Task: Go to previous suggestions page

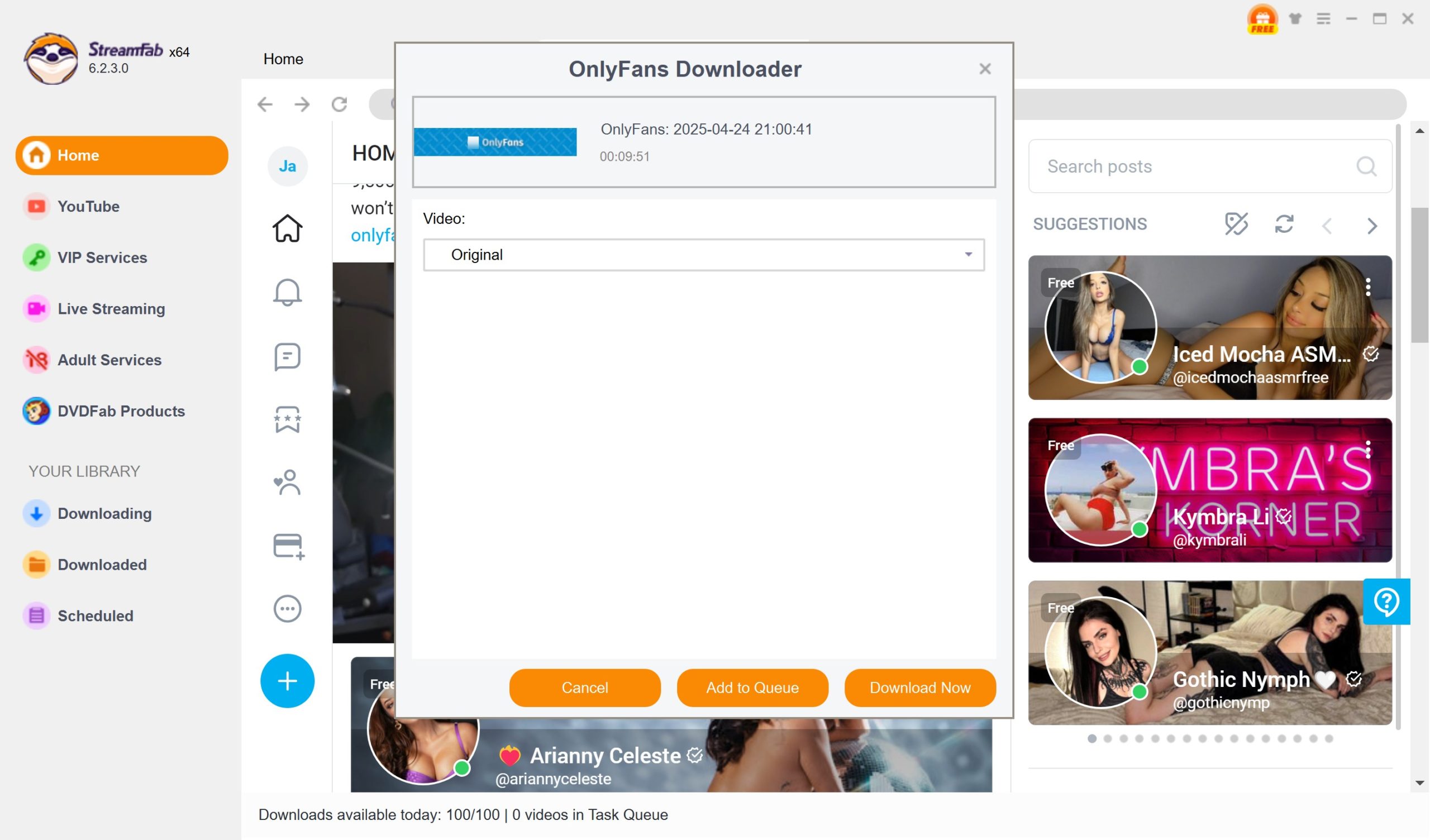Action: click(1327, 225)
